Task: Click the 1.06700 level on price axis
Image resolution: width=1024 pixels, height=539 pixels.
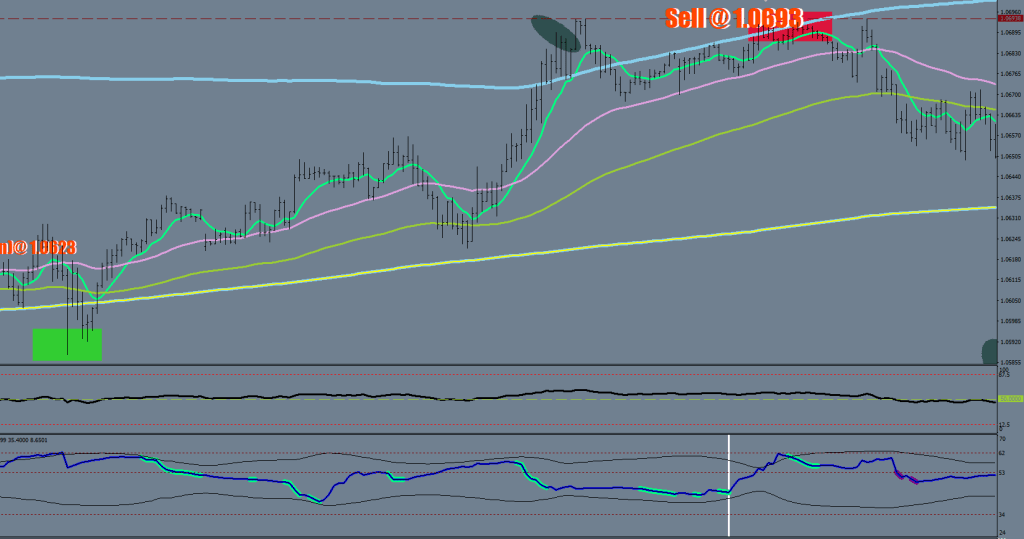Action: tap(1010, 94)
